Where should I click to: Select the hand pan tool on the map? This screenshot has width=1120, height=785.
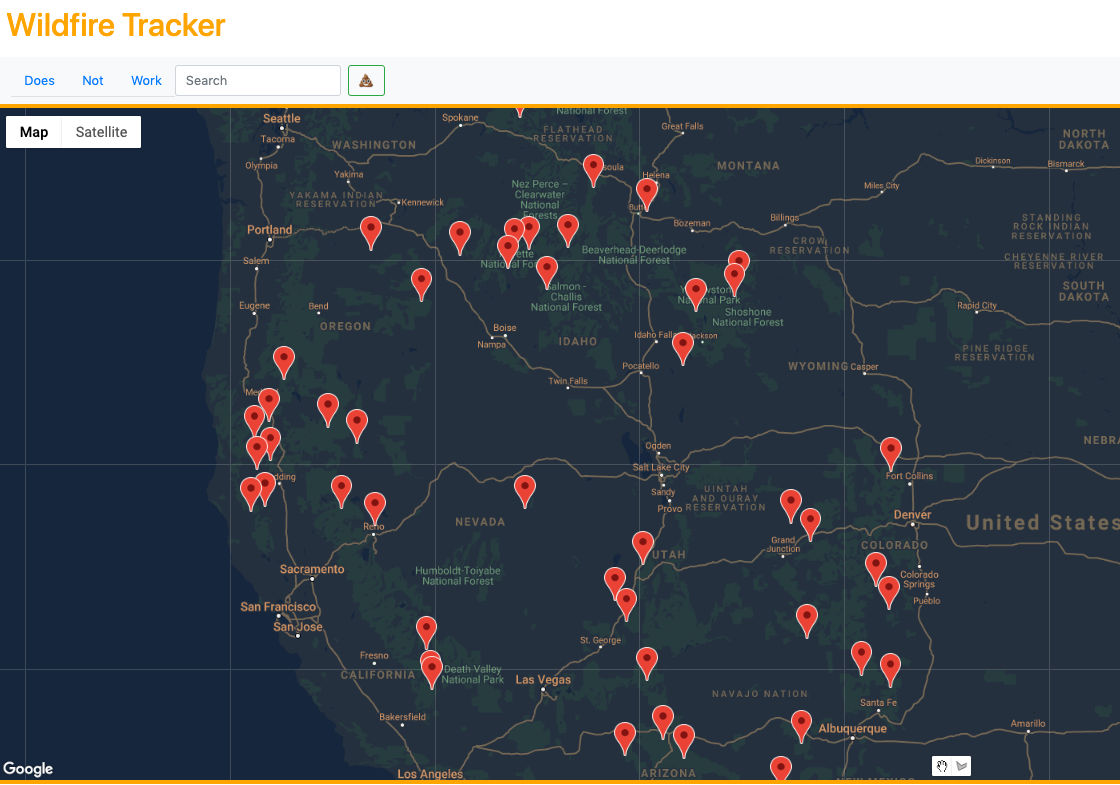(x=941, y=766)
